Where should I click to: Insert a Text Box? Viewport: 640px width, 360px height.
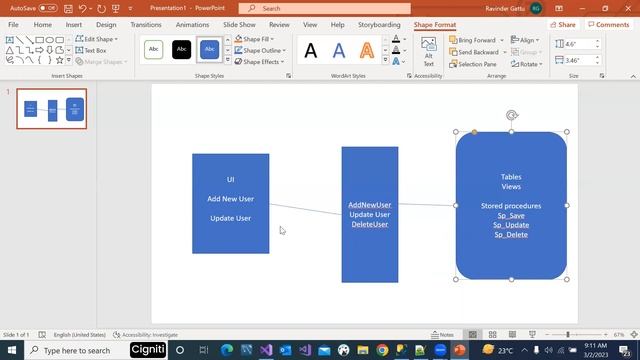[x=91, y=50]
